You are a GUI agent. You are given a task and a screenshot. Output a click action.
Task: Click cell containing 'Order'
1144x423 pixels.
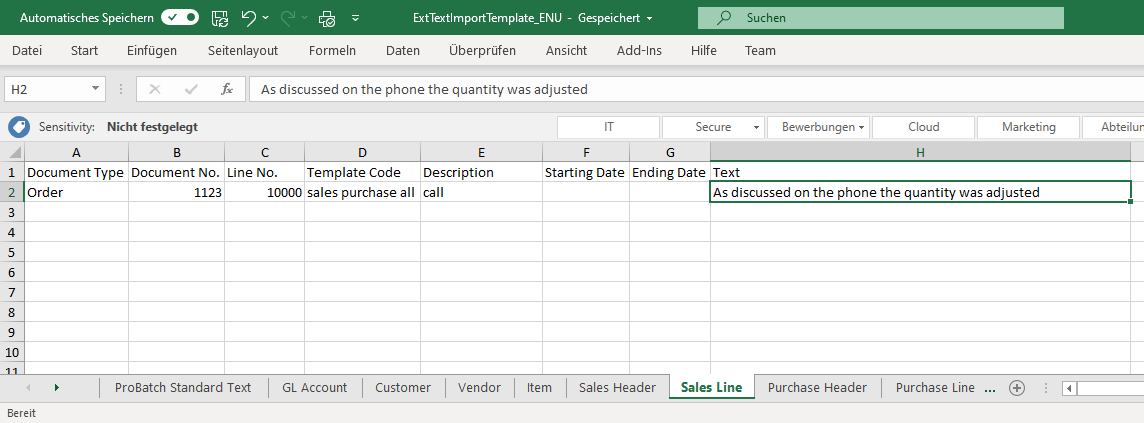77,193
